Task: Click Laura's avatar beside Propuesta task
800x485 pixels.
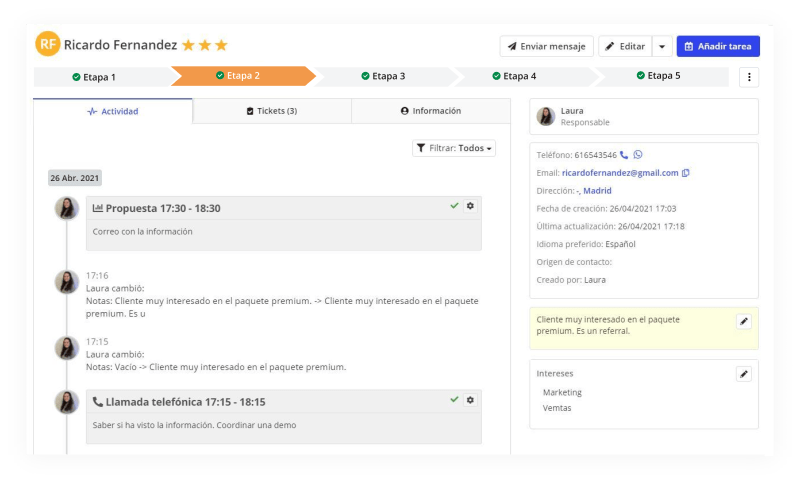Action: [67, 209]
